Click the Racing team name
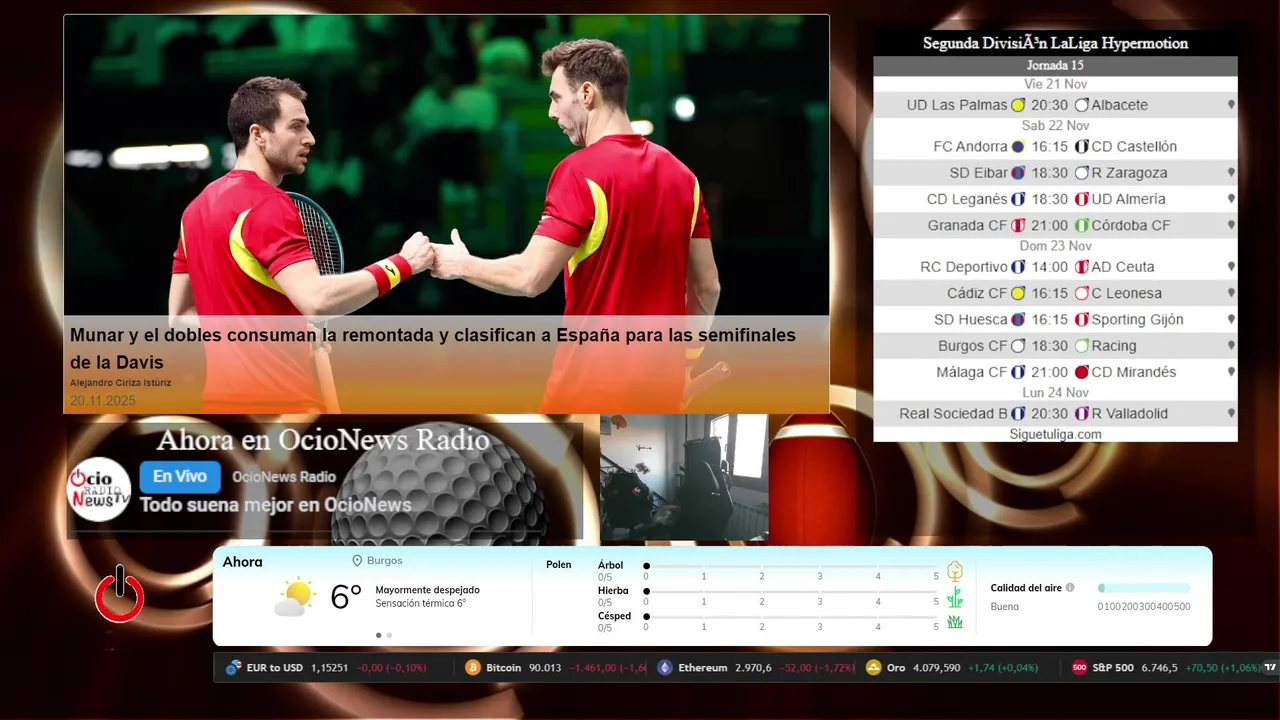Viewport: 1280px width, 720px height. [x=1114, y=346]
